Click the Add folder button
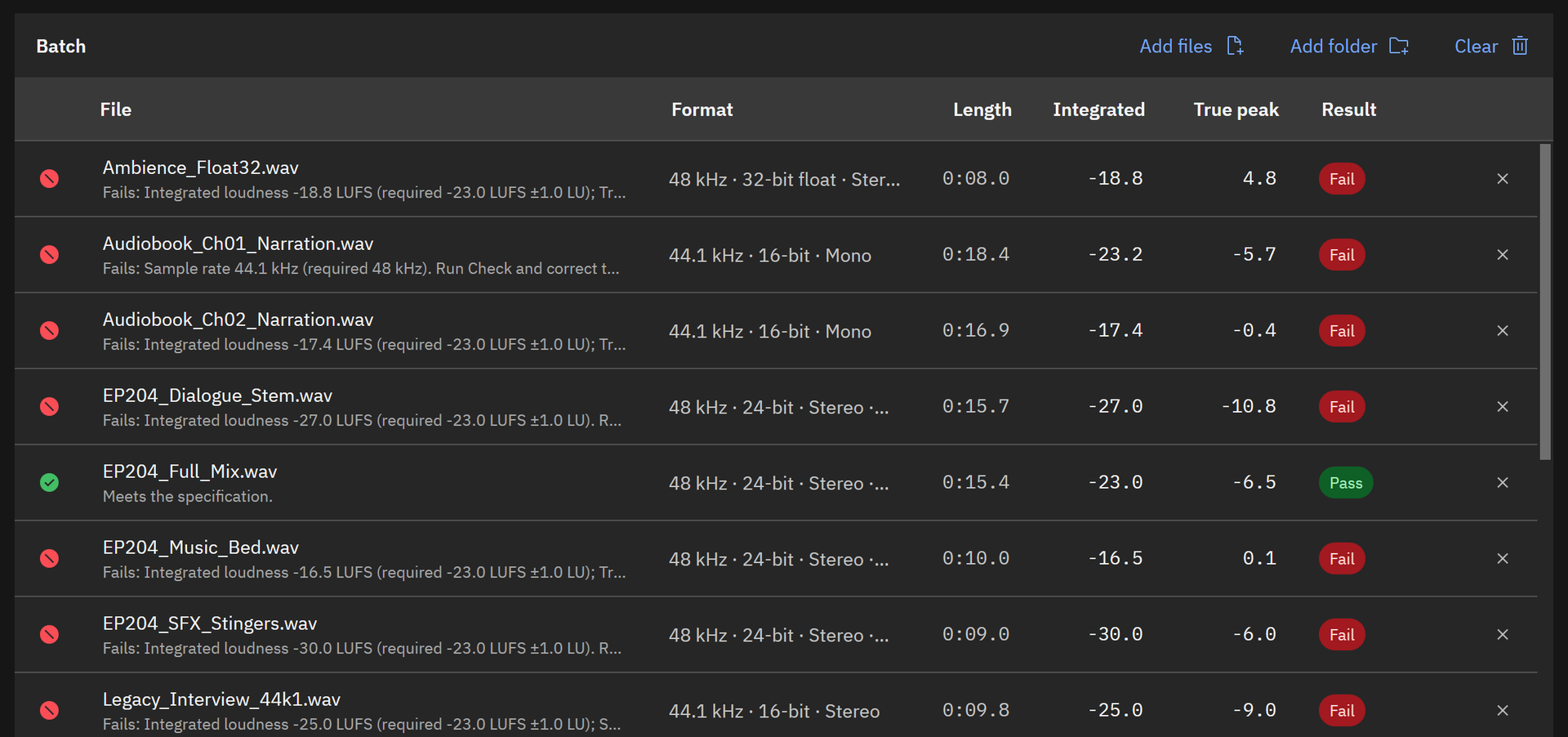This screenshot has height=737, width=1568. (1349, 46)
